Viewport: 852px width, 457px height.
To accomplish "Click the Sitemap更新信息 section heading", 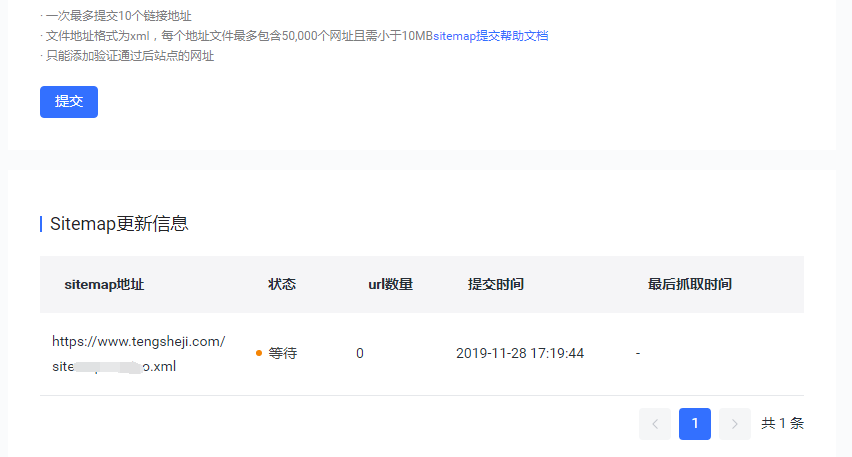I will click(119, 224).
